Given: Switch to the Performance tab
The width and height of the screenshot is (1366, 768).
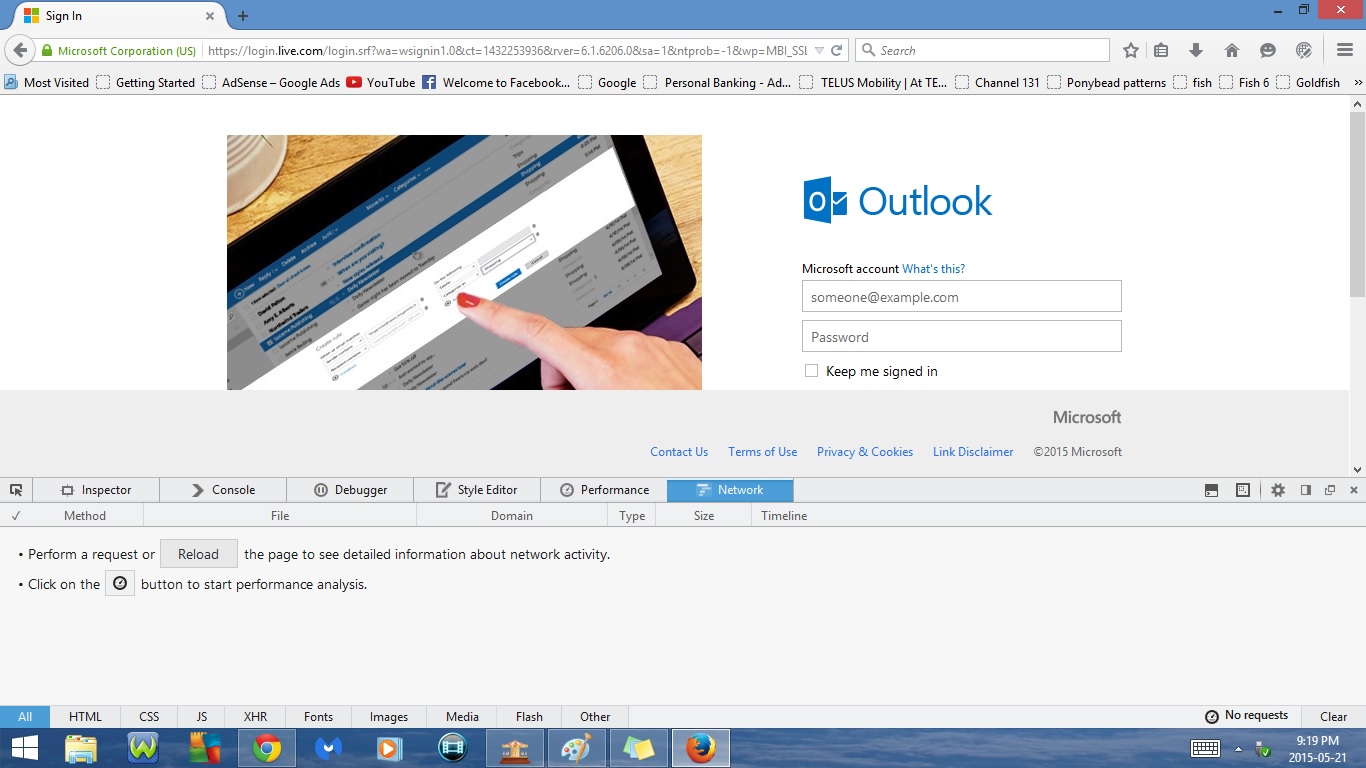Looking at the screenshot, I should pyautogui.click(x=604, y=490).
